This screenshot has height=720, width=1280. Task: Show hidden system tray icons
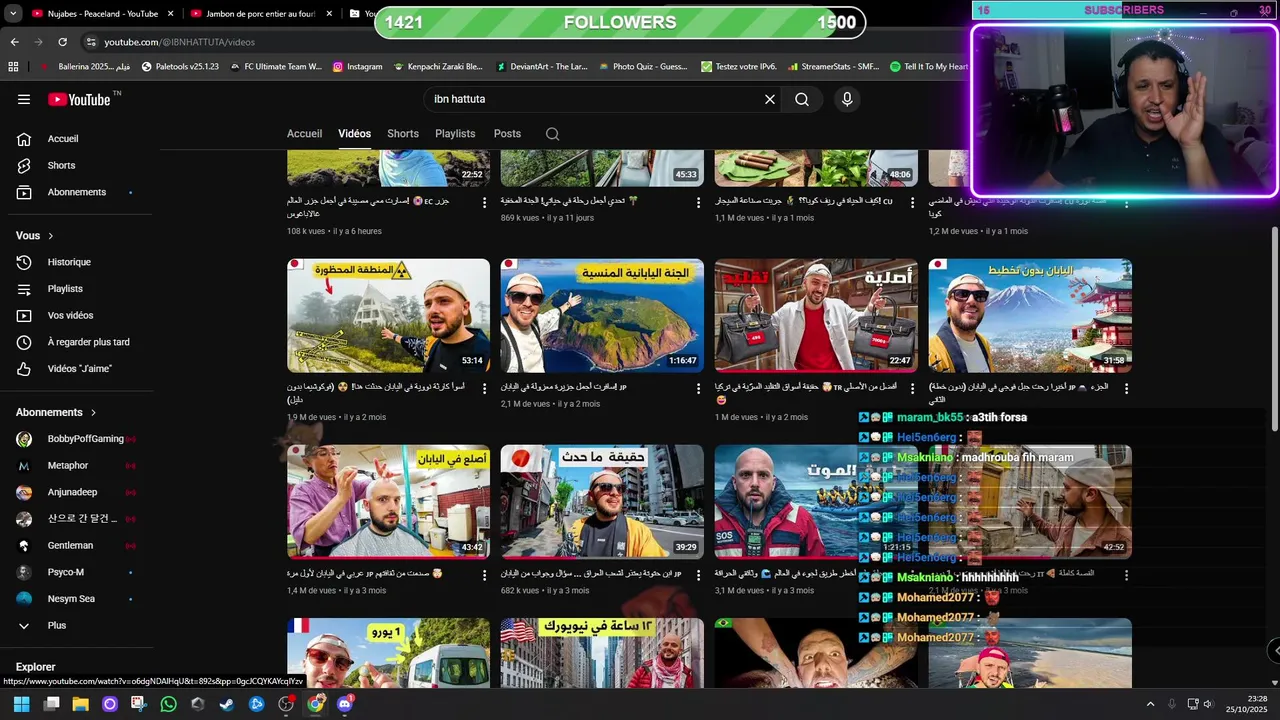tap(1150, 704)
